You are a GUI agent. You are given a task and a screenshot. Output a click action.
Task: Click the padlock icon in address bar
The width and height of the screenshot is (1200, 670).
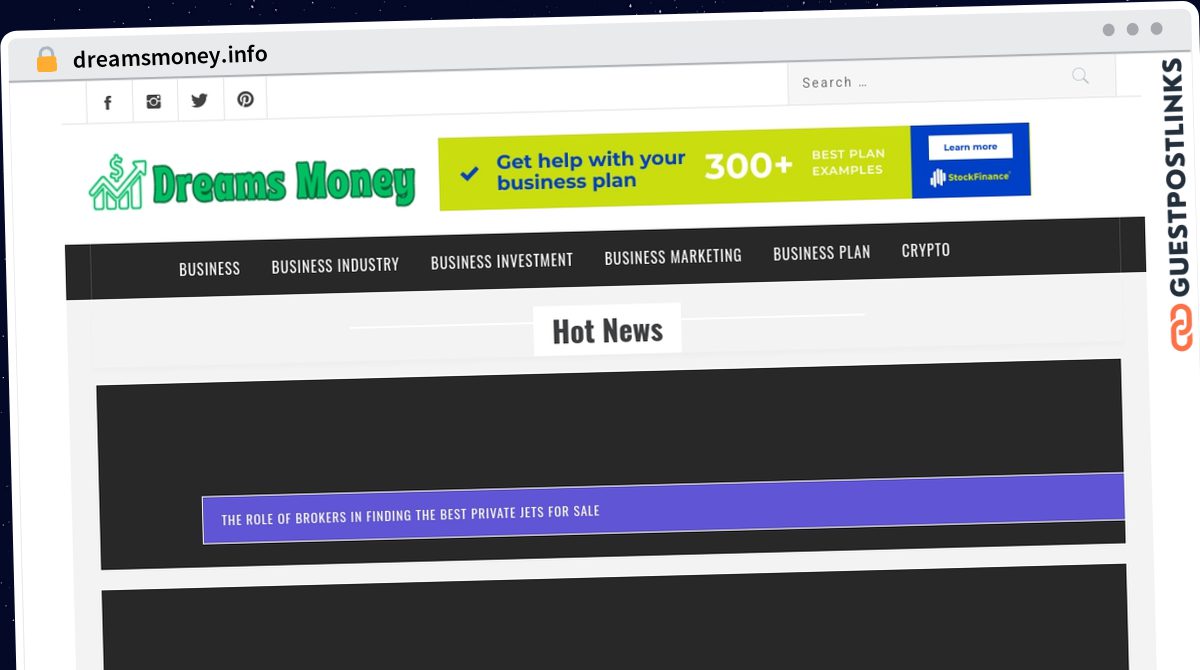46,60
